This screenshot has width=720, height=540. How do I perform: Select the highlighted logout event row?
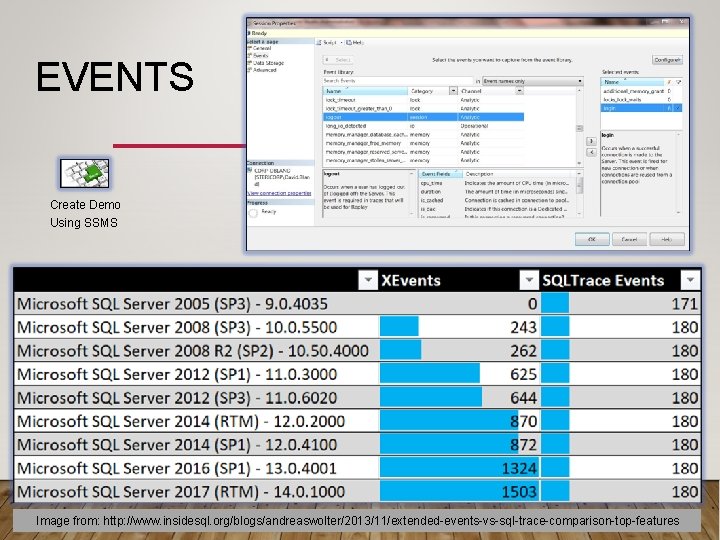tap(423, 117)
